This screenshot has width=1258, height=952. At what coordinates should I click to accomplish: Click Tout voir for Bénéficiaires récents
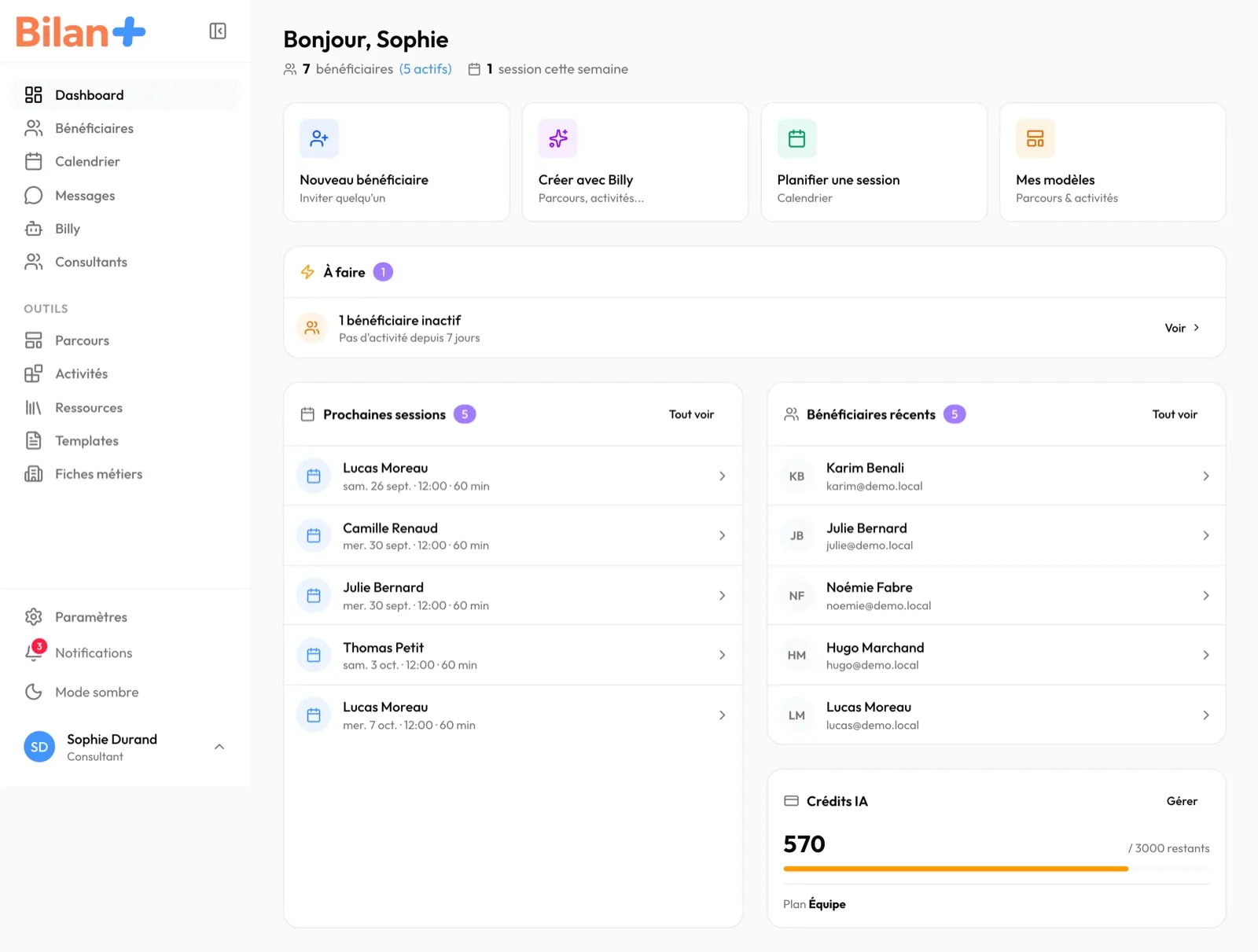(x=1175, y=414)
